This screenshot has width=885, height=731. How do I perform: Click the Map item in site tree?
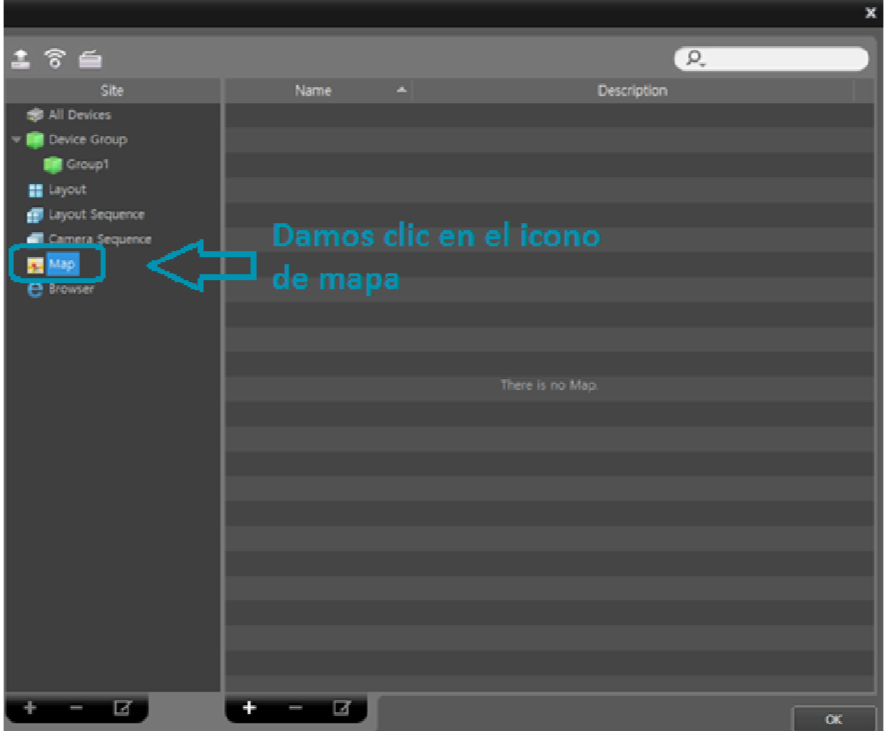62,264
